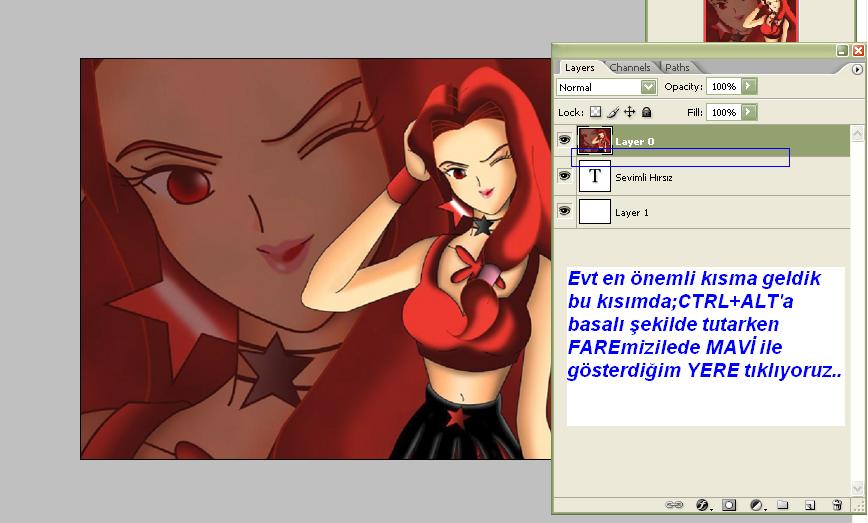Screen dimensions: 868x523
Task: Switch to the Paths tab
Action: [x=677, y=68]
